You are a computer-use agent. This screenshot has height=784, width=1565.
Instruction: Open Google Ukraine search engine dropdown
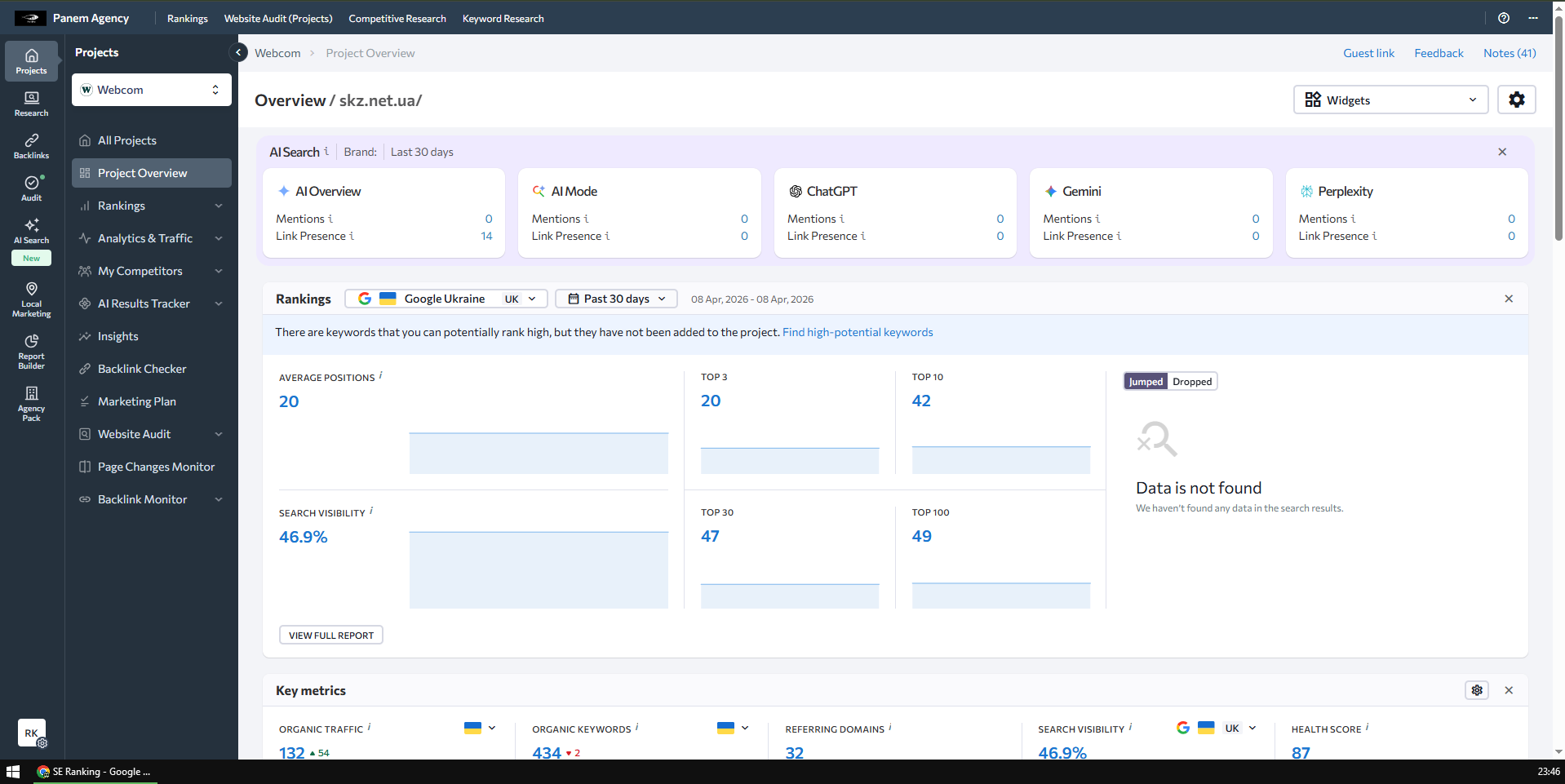[x=446, y=299]
